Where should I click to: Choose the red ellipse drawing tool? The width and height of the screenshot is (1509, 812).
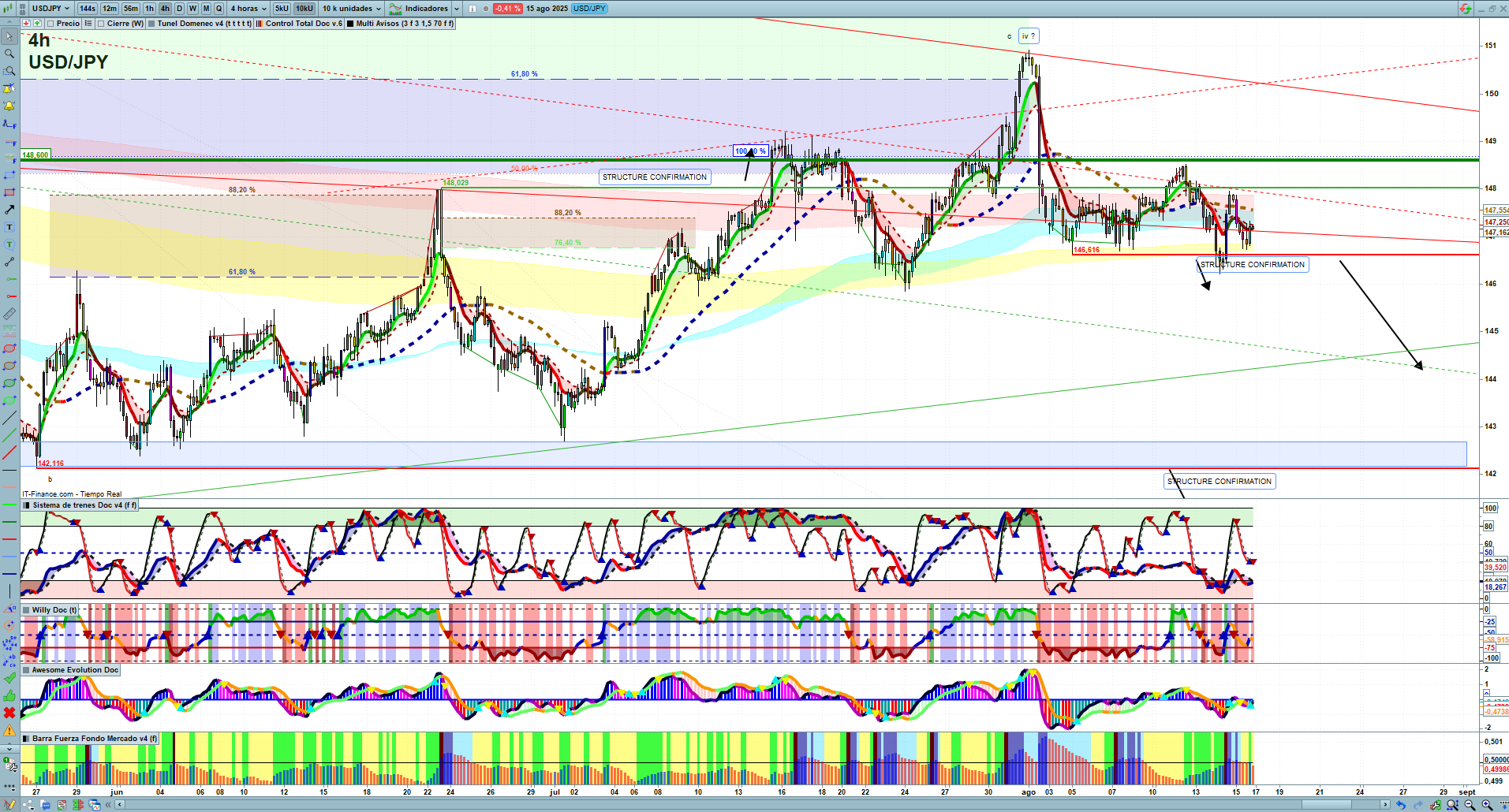click(x=9, y=348)
